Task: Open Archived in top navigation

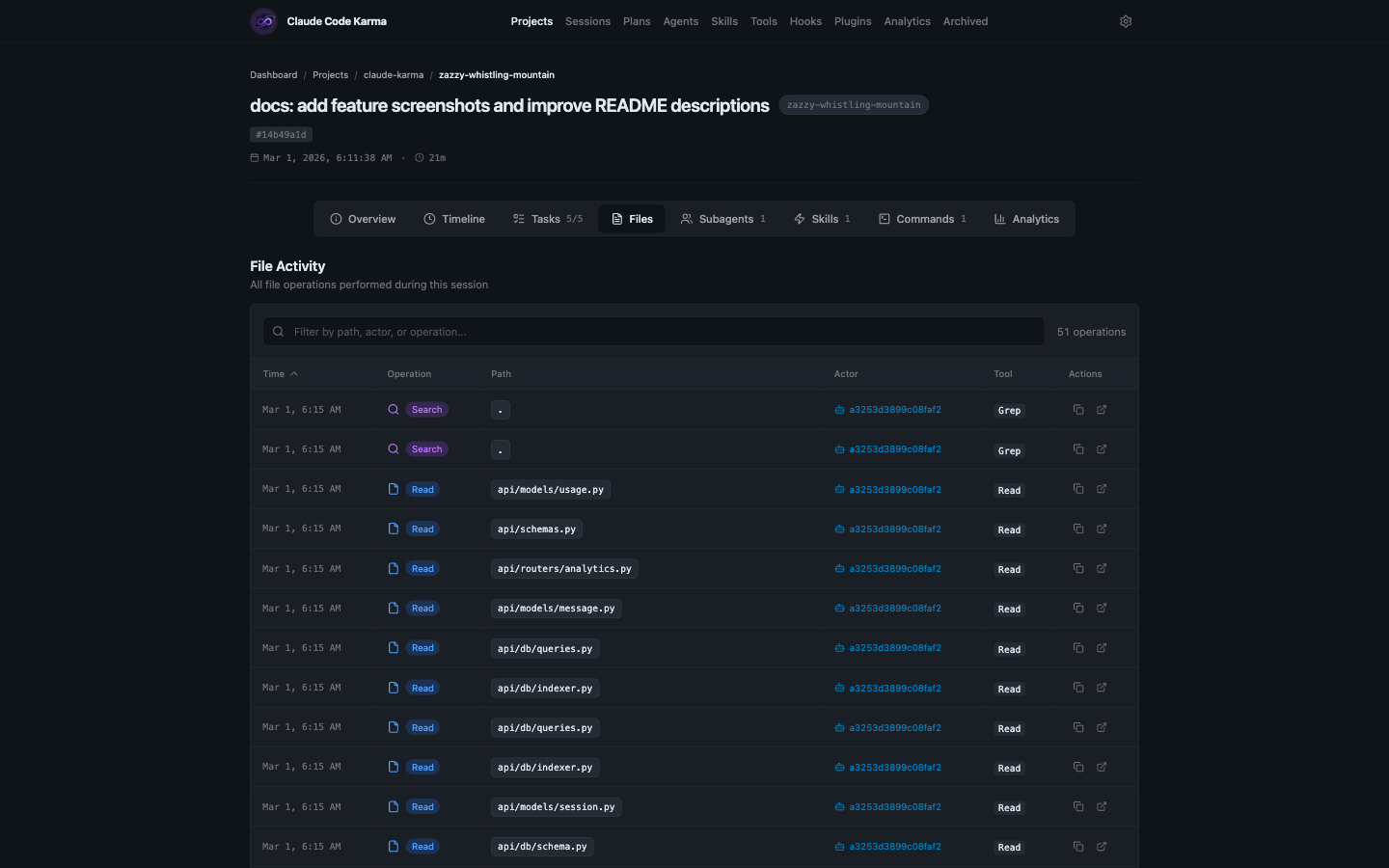Action: coord(966,21)
